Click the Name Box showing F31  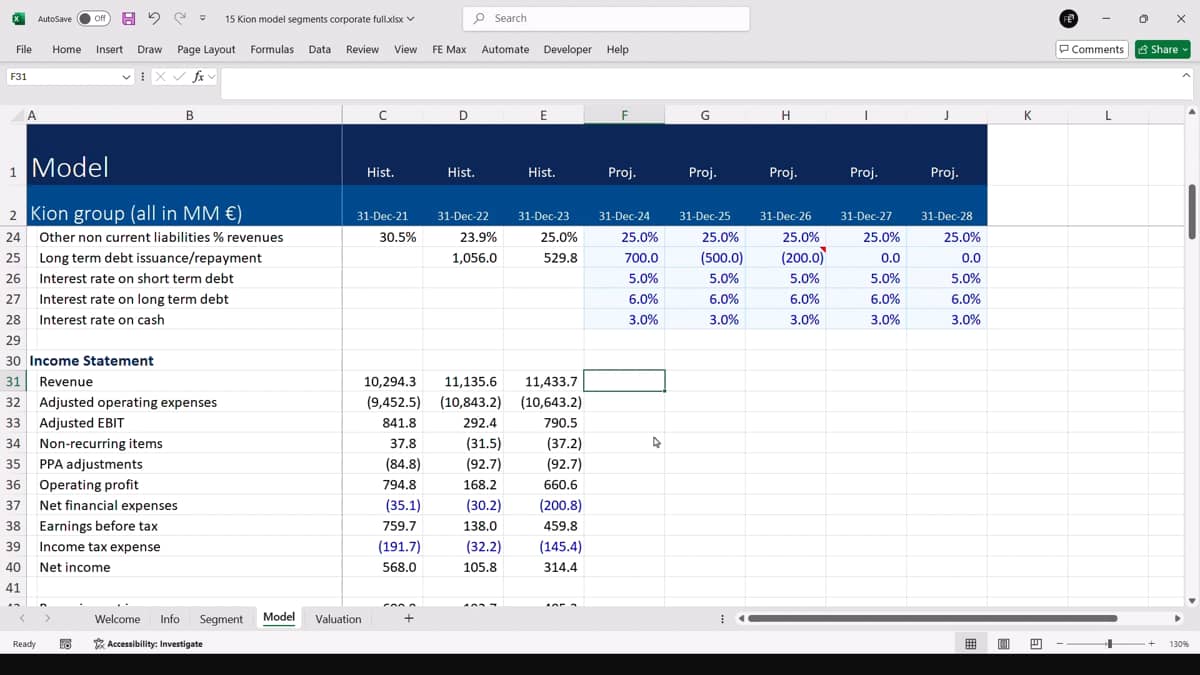point(62,76)
